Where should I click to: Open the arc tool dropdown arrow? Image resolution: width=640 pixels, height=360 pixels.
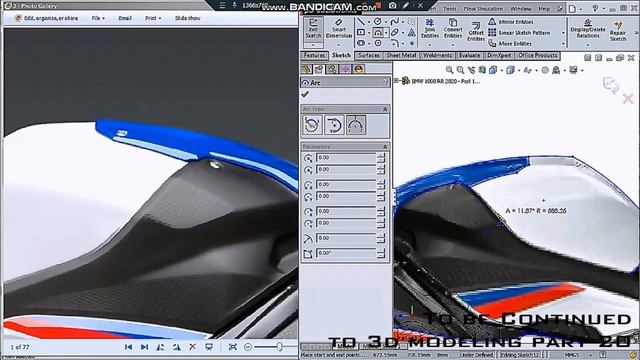coord(386,33)
